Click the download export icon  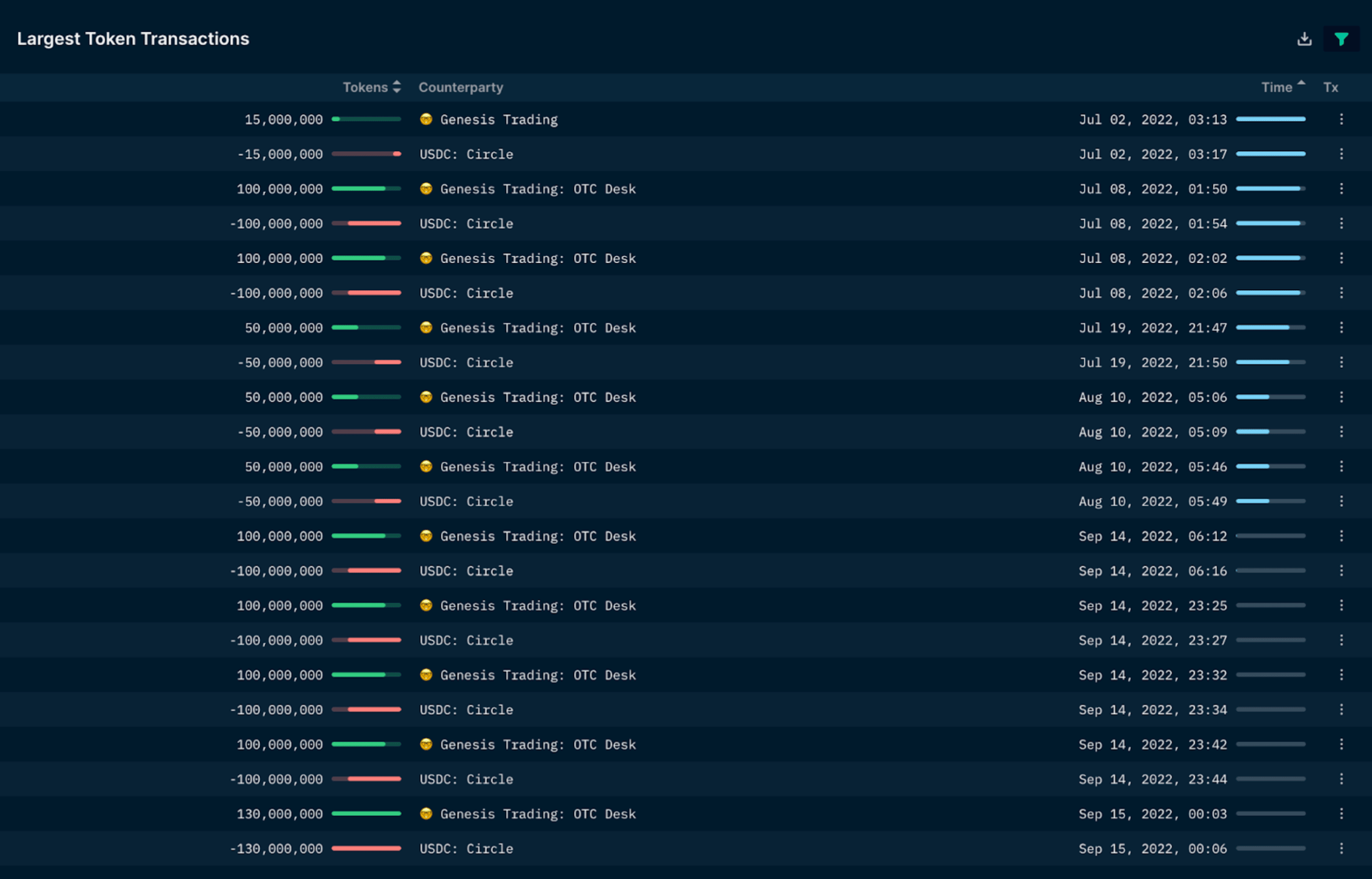point(1304,39)
